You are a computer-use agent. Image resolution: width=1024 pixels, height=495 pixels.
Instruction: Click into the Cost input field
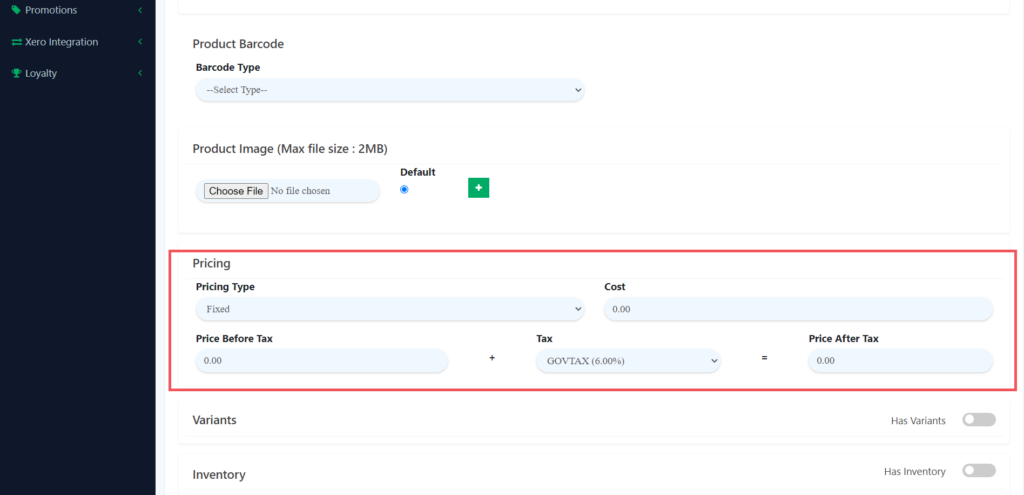coord(798,309)
